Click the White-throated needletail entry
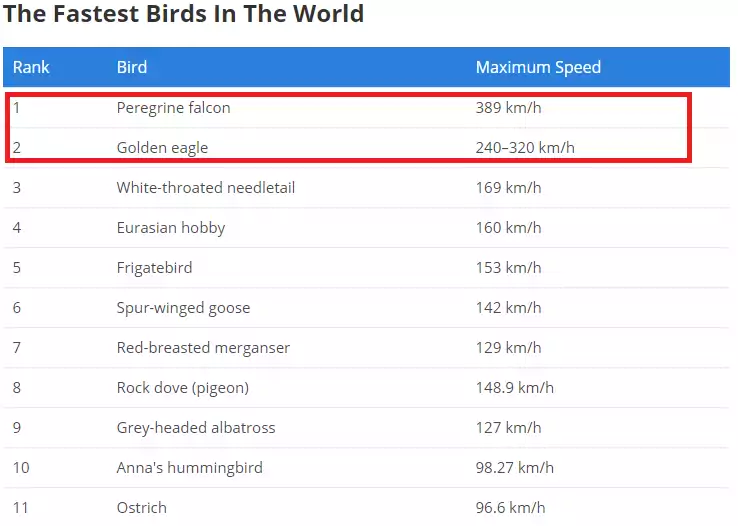 [x=206, y=188]
